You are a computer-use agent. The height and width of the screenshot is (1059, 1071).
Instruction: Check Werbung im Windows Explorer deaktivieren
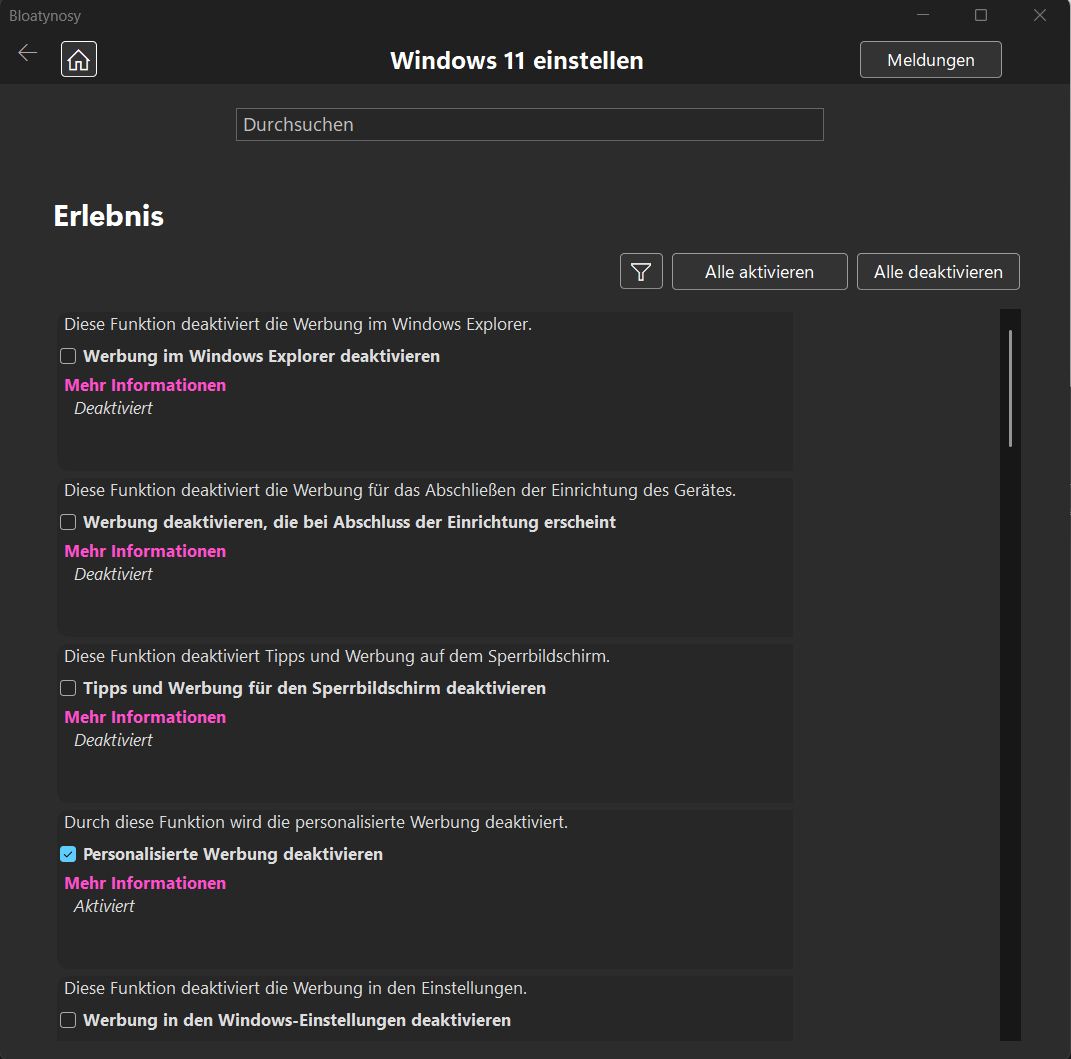68,356
